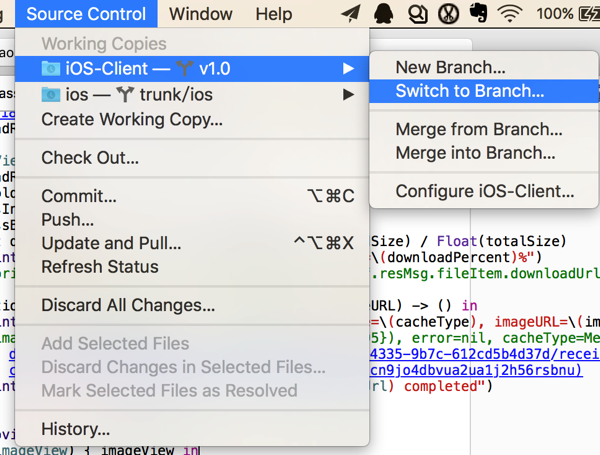
Task: Click the scissors circle menu bar icon
Action: (x=449, y=14)
